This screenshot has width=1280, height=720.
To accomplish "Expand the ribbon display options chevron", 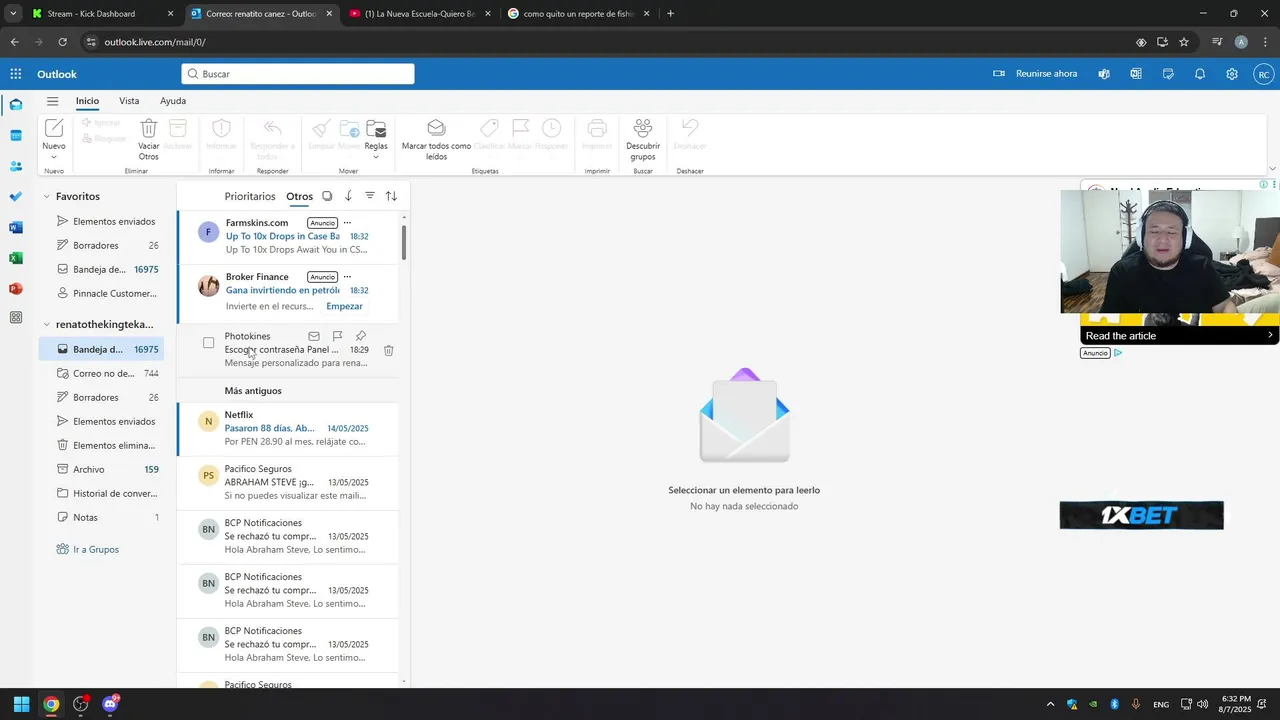I will point(1271,168).
